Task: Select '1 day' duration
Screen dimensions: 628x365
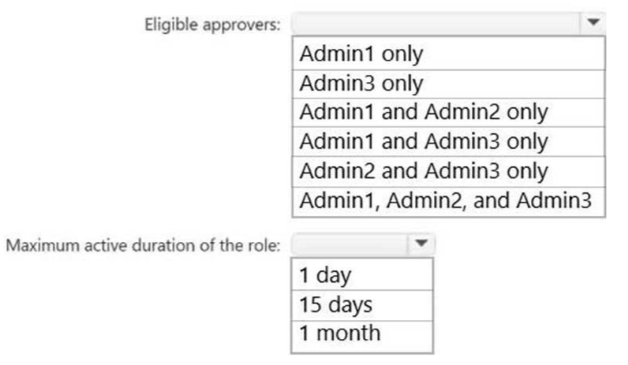Action: click(362, 275)
